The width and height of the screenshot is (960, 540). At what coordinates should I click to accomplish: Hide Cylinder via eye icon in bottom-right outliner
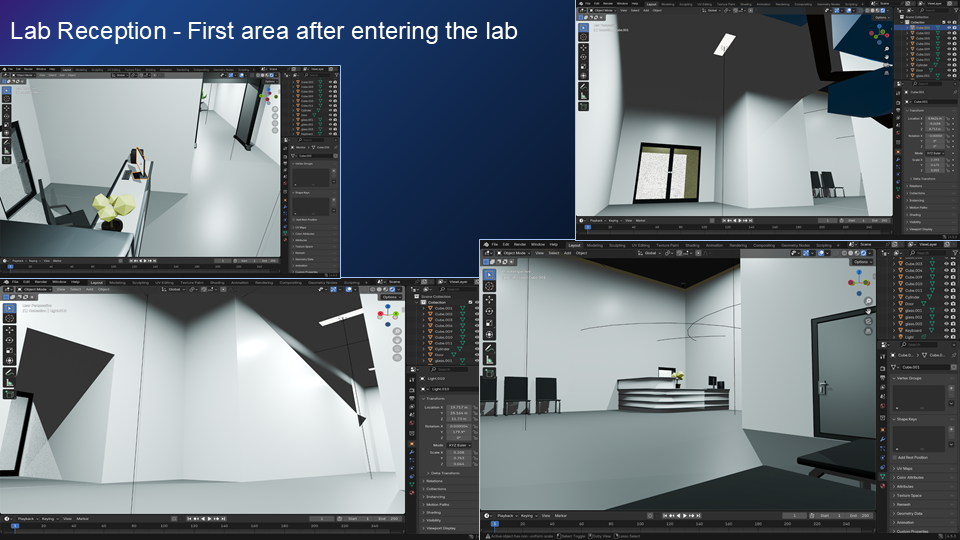pos(946,297)
